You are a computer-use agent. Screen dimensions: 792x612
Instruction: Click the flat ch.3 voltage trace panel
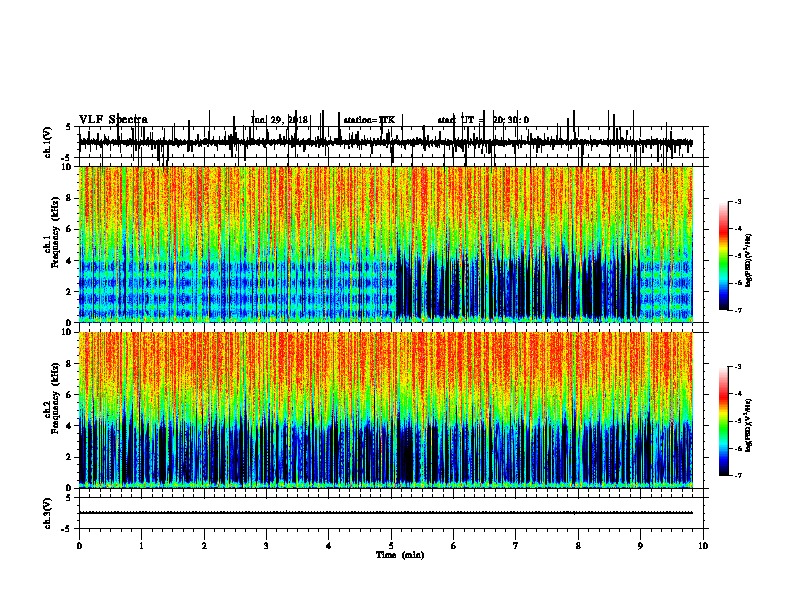tap(391, 513)
